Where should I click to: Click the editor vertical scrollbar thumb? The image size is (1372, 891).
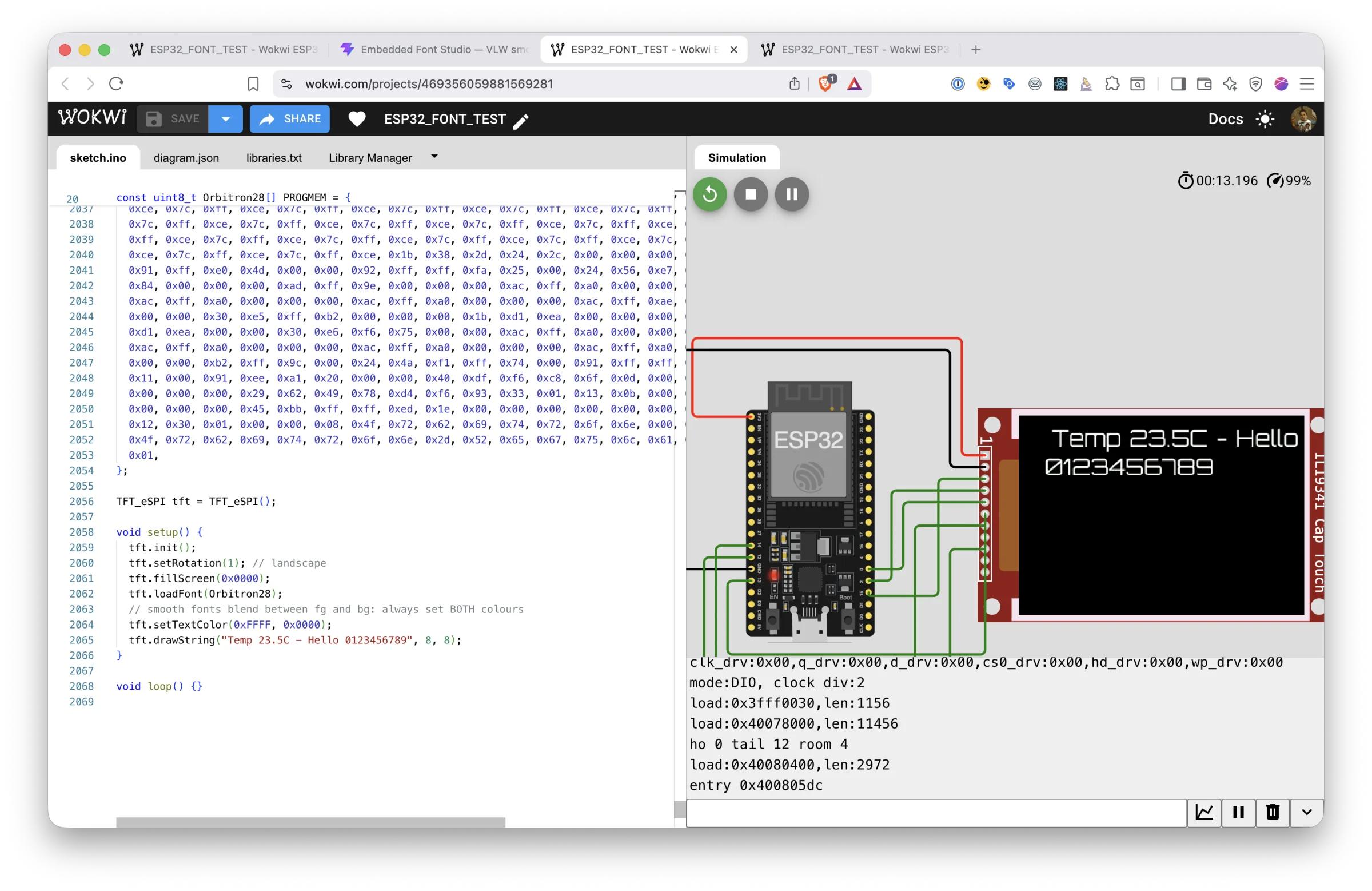click(x=680, y=809)
